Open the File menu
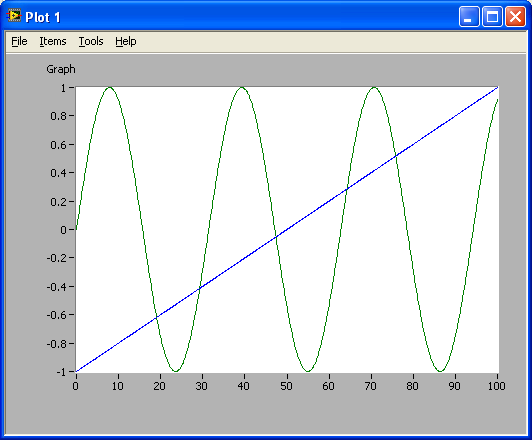The image size is (532, 440). pyautogui.click(x=19, y=41)
